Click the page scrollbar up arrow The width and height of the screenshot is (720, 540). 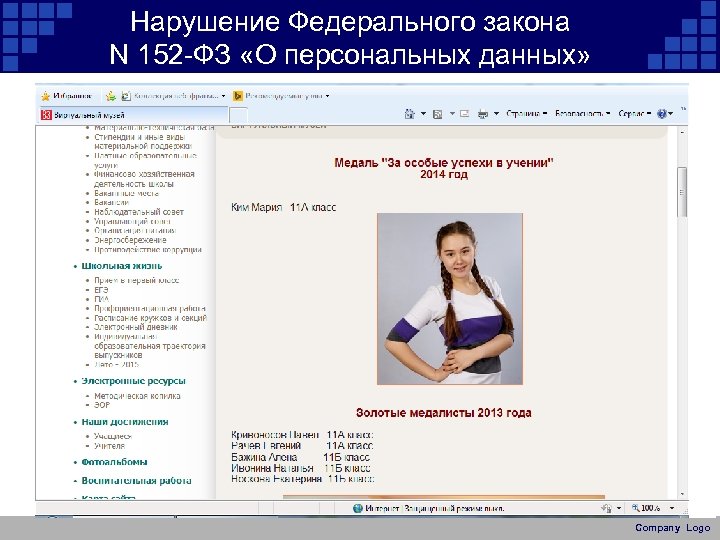[x=682, y=133]
